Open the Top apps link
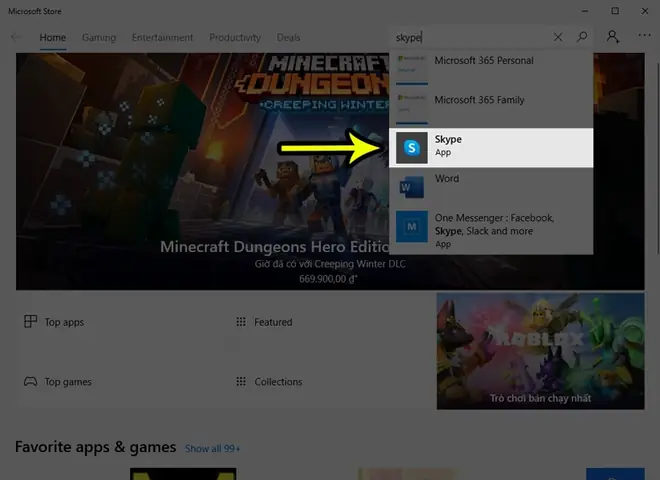660x480 pixels. click(64, 322)
